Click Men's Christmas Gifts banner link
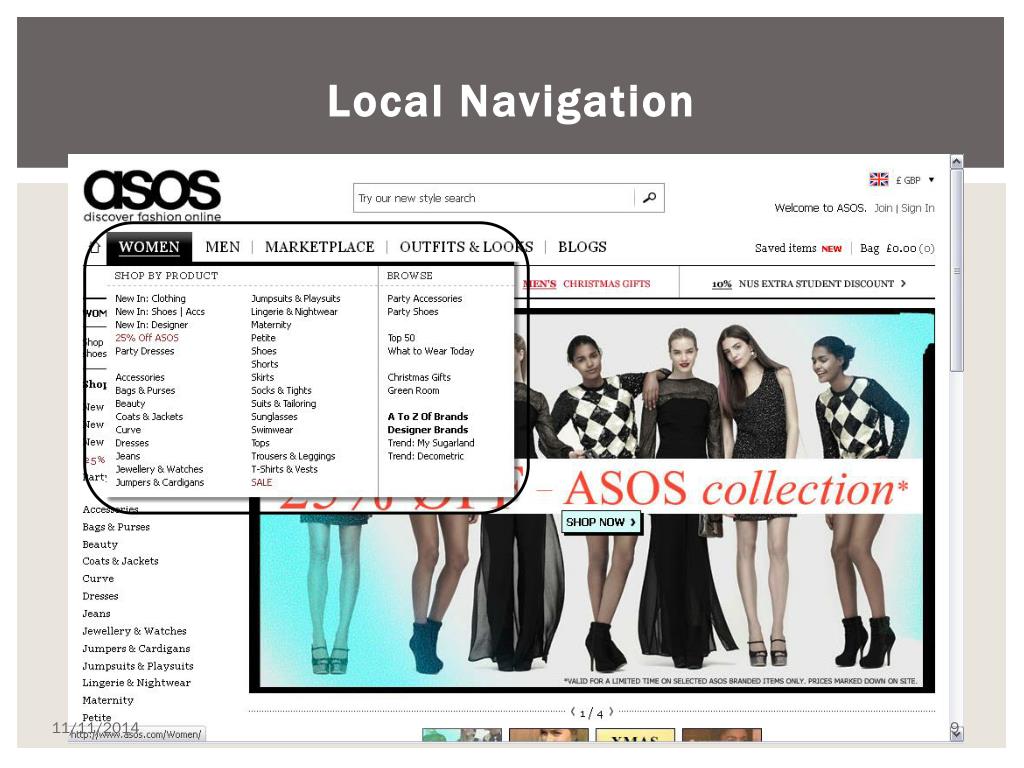The image size is (1024, 768). click(x=586, y=283)
